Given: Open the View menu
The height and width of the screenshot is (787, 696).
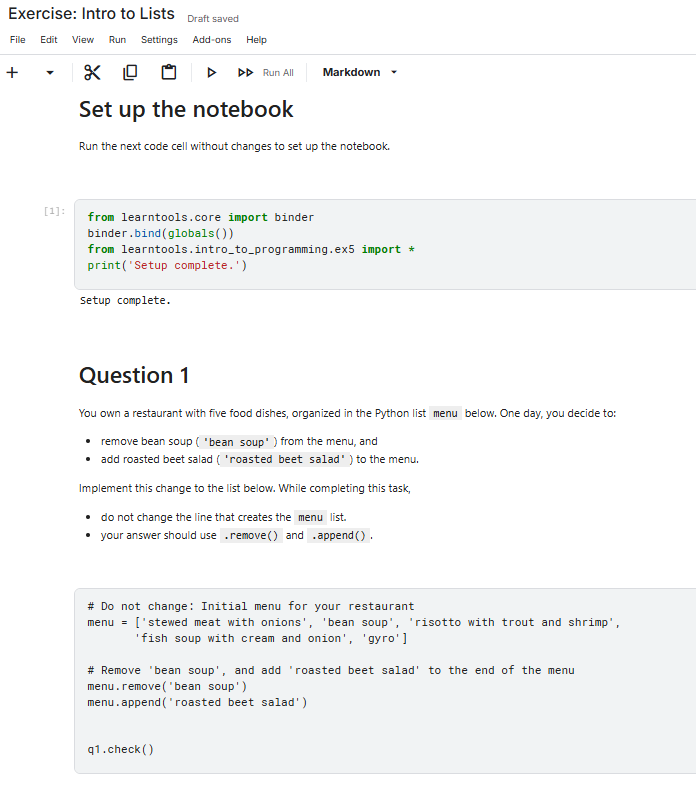Looking at the screenshot, I should coord(83,40).
